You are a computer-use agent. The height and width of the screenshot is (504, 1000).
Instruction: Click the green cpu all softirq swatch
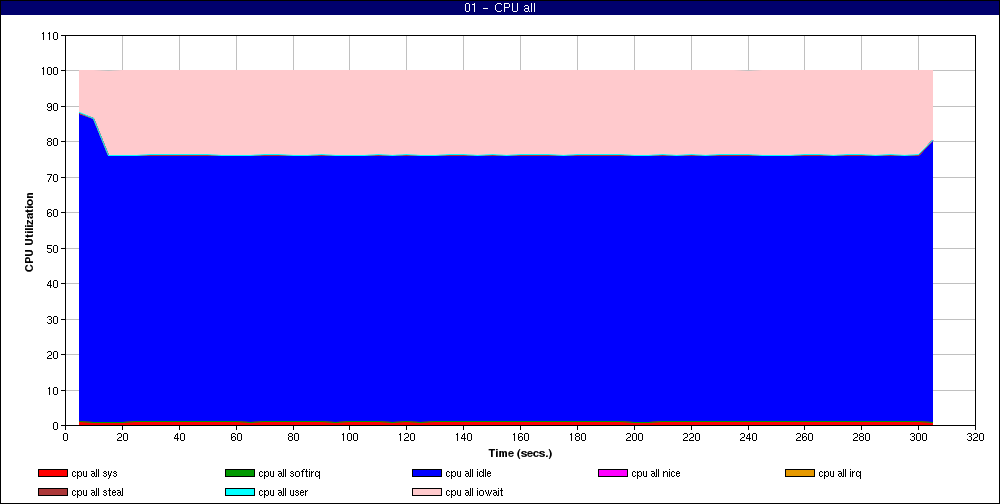point(240,473)
